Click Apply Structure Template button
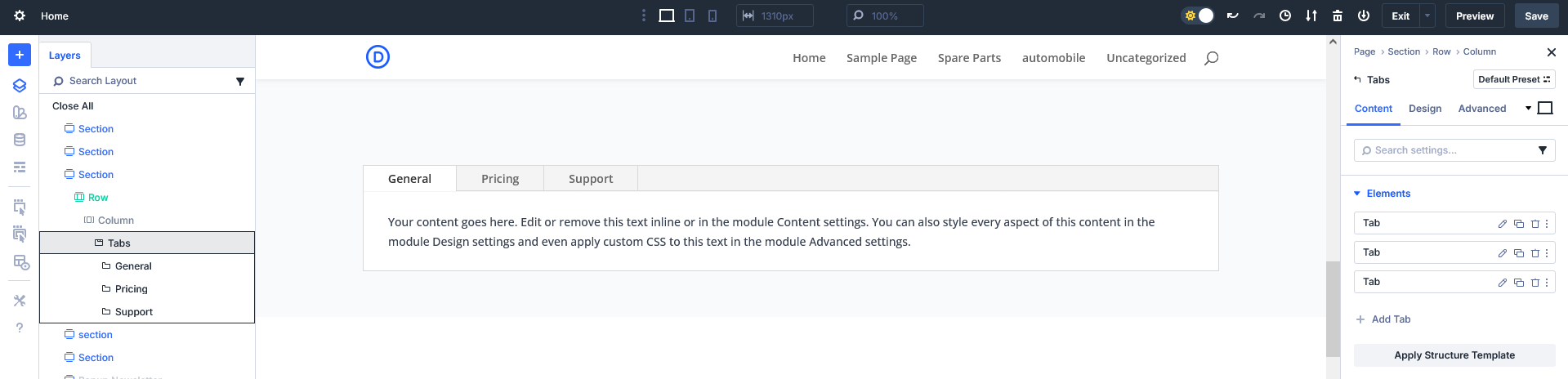Viewport: 1568px width, 379px height. pos(1454,355)
